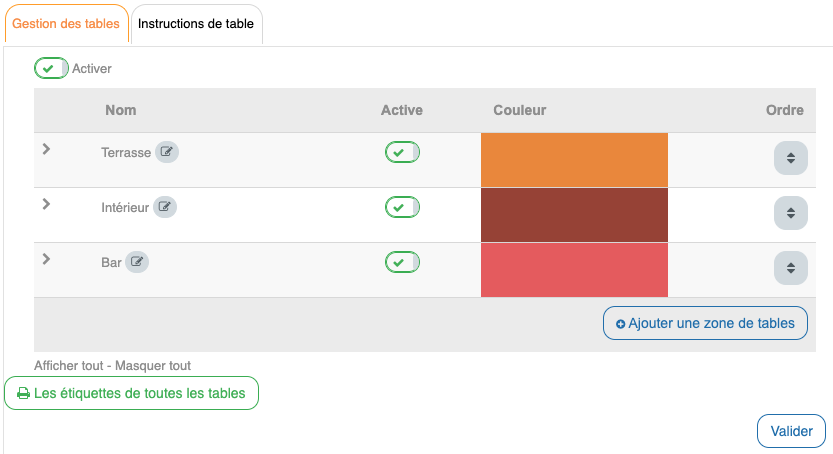
Task: Switch off the Bar zone active toggle
Action: [x=402, y=262]
